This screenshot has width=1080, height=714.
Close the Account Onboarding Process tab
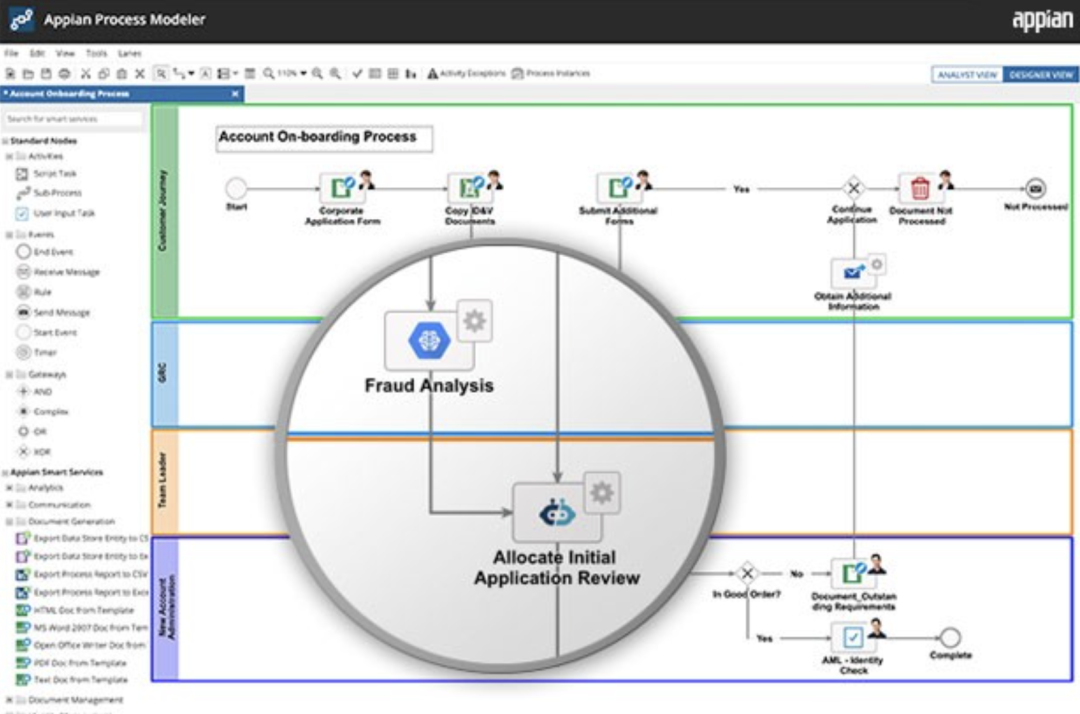235,94
